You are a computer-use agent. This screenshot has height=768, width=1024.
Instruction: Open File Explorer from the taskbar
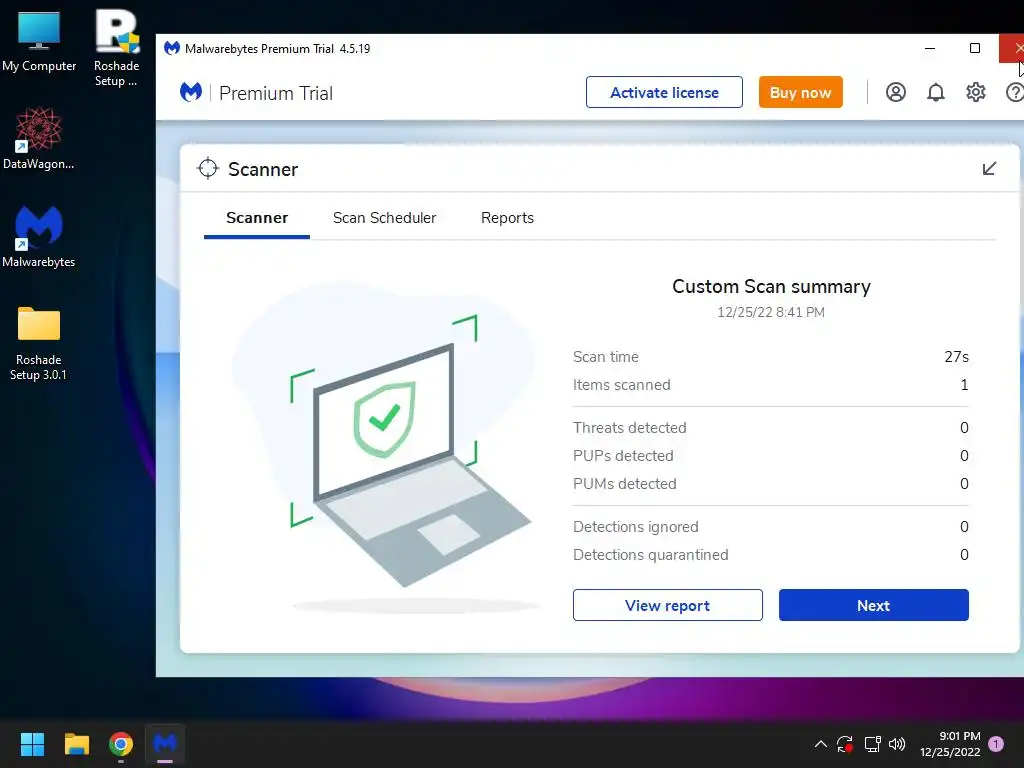click(76, 744)
